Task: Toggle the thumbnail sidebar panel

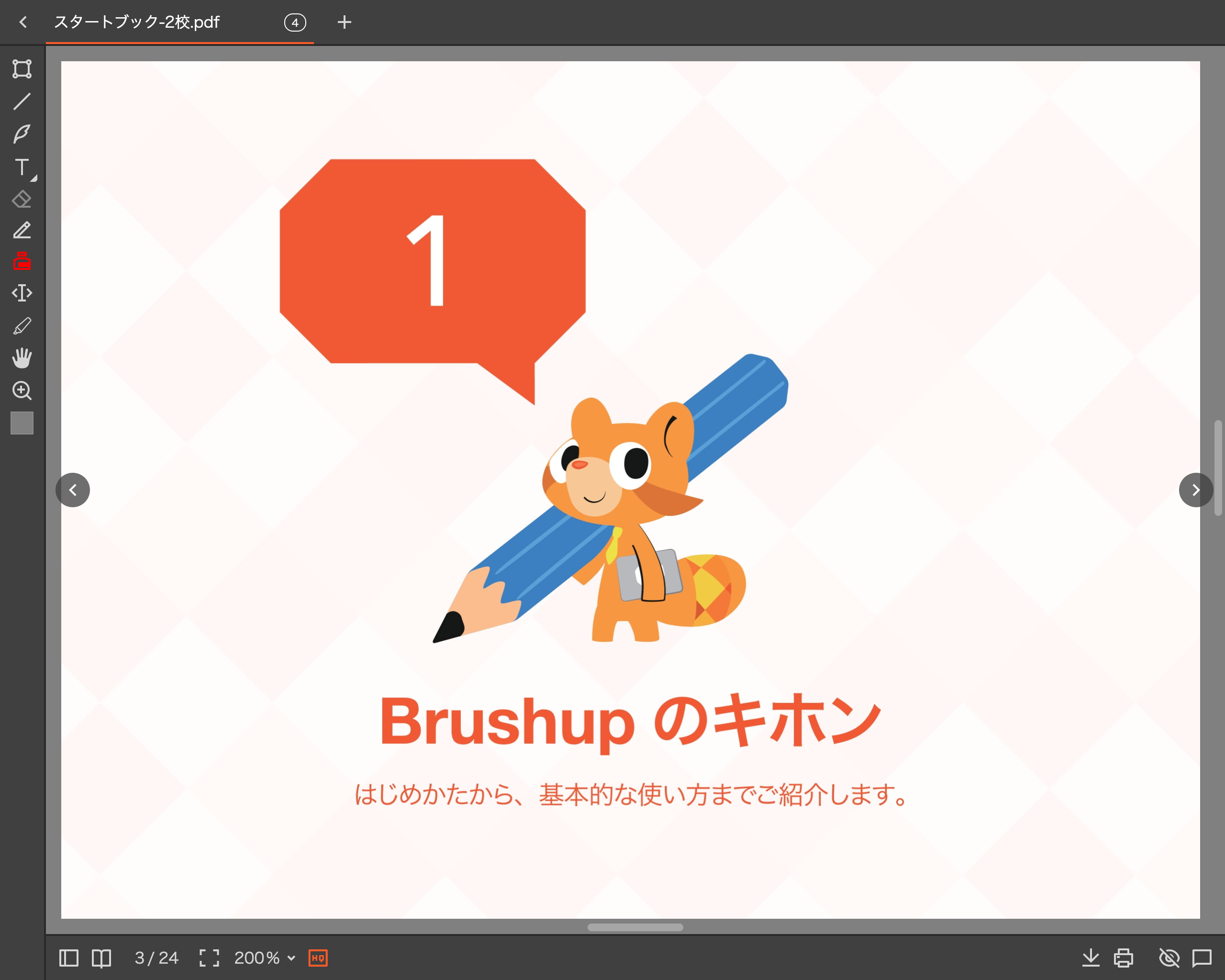Action: tap(69, 958)
